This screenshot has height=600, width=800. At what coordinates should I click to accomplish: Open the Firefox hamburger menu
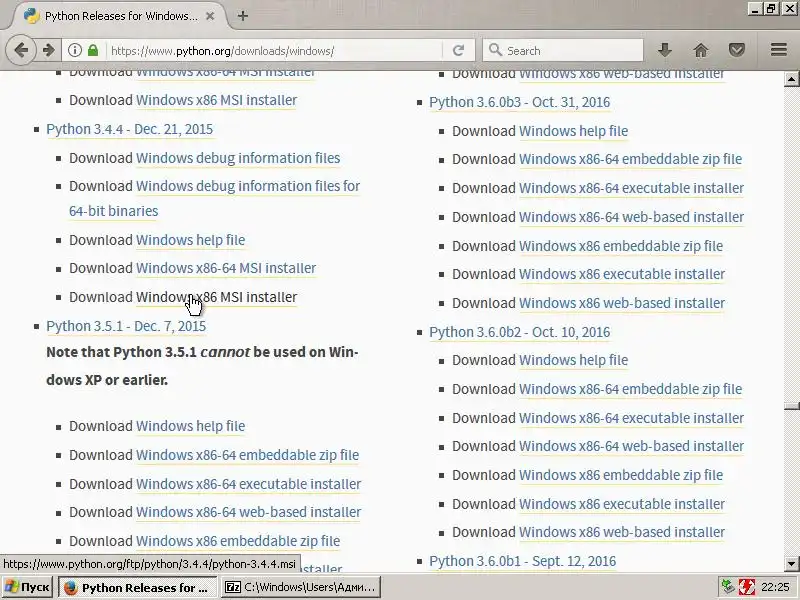point(779,49)
